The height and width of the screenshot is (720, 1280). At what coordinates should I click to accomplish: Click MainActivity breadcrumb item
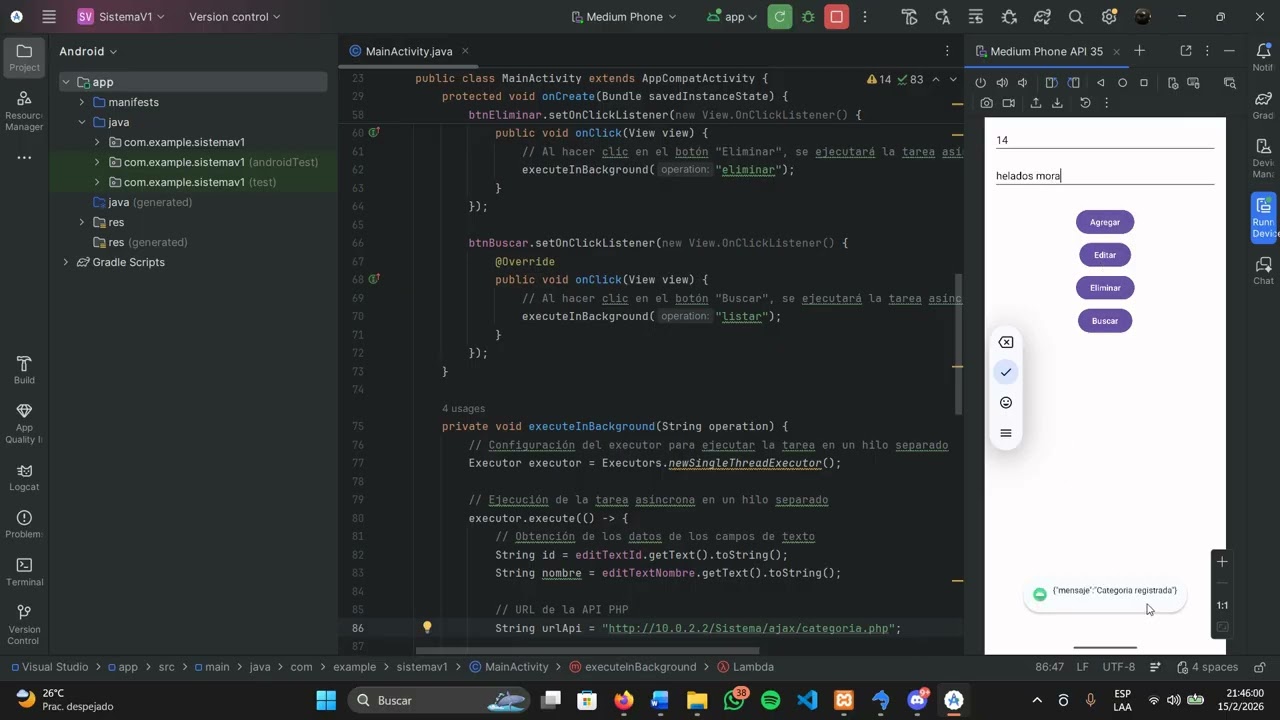[x=508, y=667]
